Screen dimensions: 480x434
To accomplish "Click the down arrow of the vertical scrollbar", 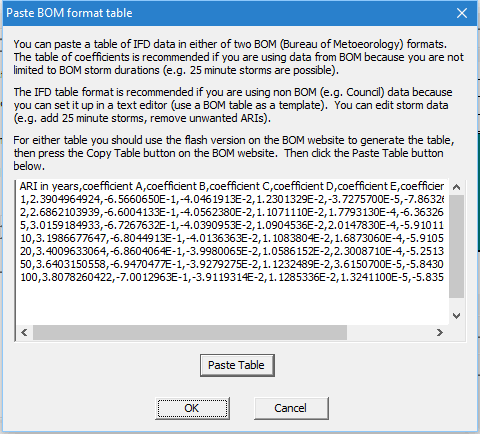I will (x=456, y=316).
